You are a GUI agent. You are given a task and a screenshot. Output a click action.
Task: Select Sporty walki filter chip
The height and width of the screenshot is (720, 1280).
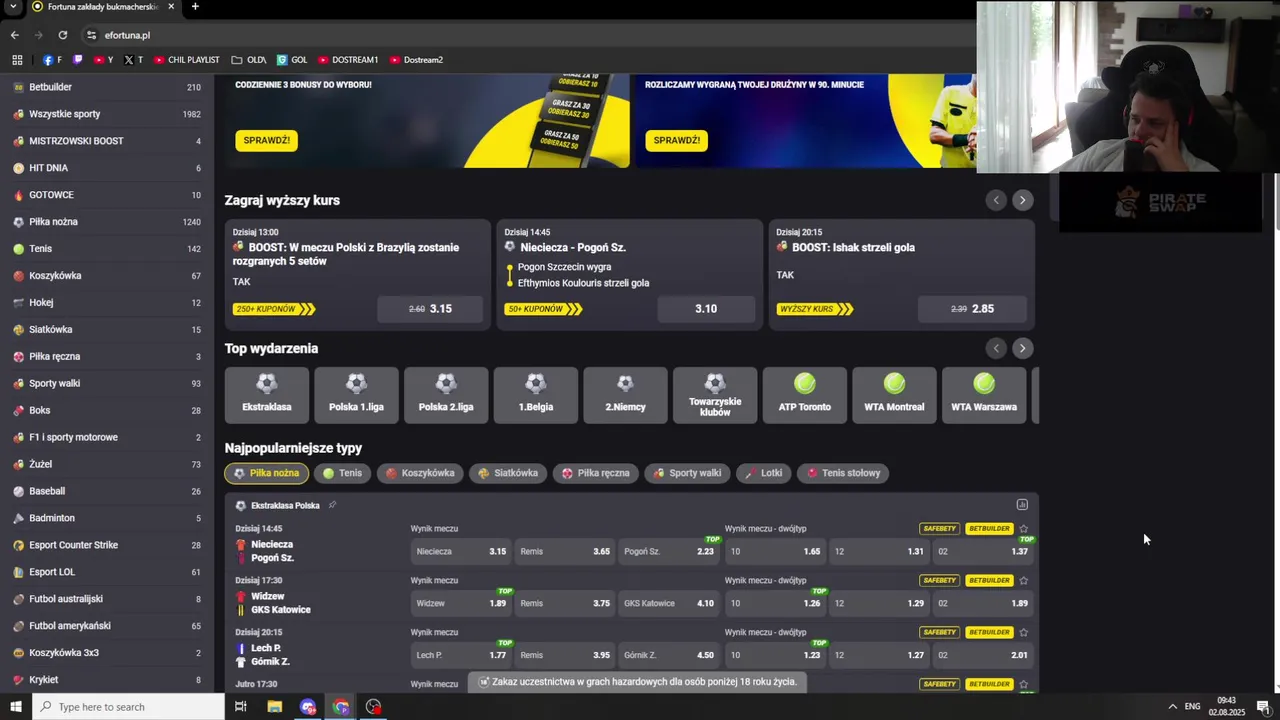pos(687,473)
